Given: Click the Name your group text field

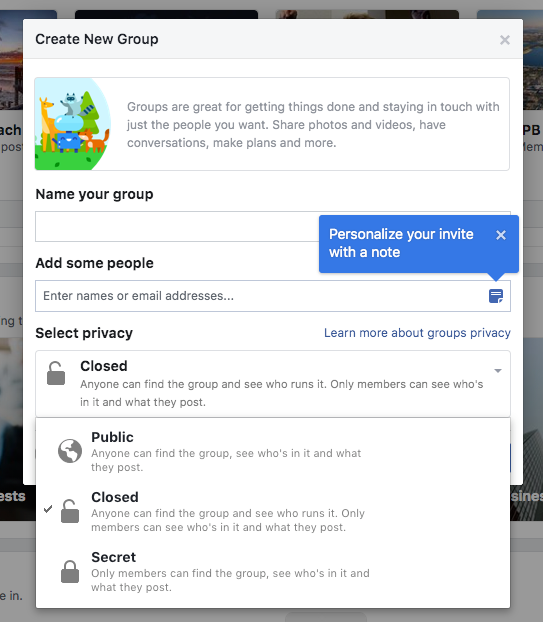Looking at the screenshot, I should [177, 227].
